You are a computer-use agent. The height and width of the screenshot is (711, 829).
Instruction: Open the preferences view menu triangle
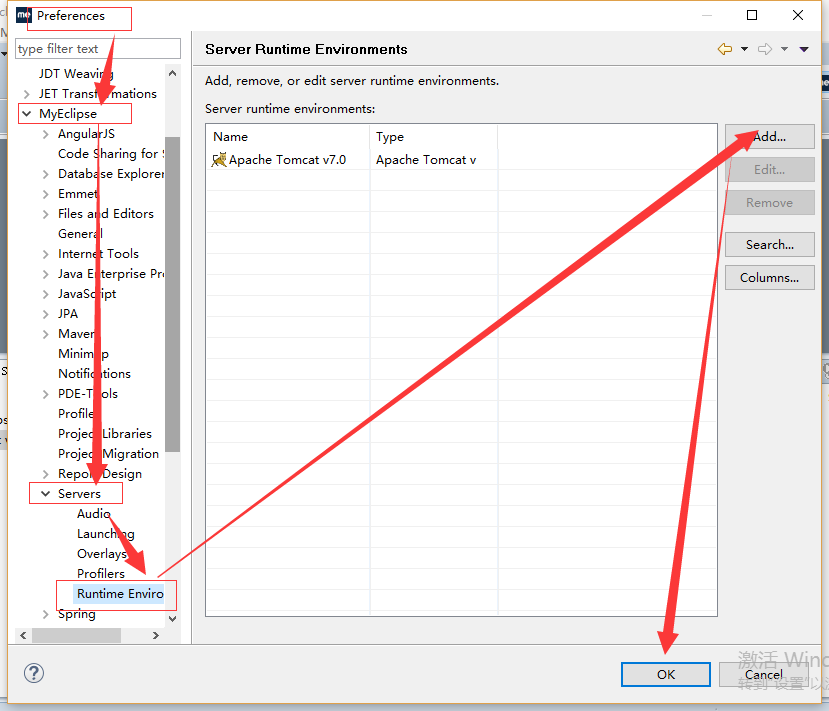click(804, 49)
